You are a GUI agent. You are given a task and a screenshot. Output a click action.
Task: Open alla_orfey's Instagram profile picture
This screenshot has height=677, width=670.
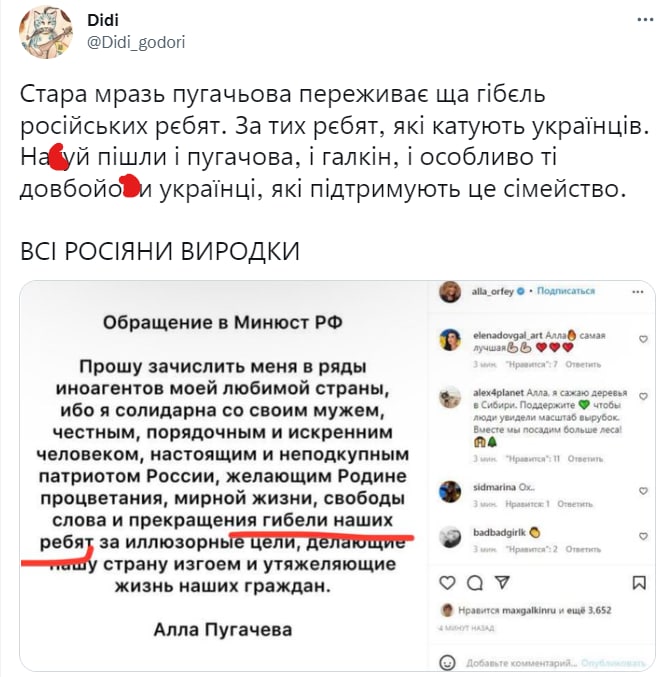450,292
